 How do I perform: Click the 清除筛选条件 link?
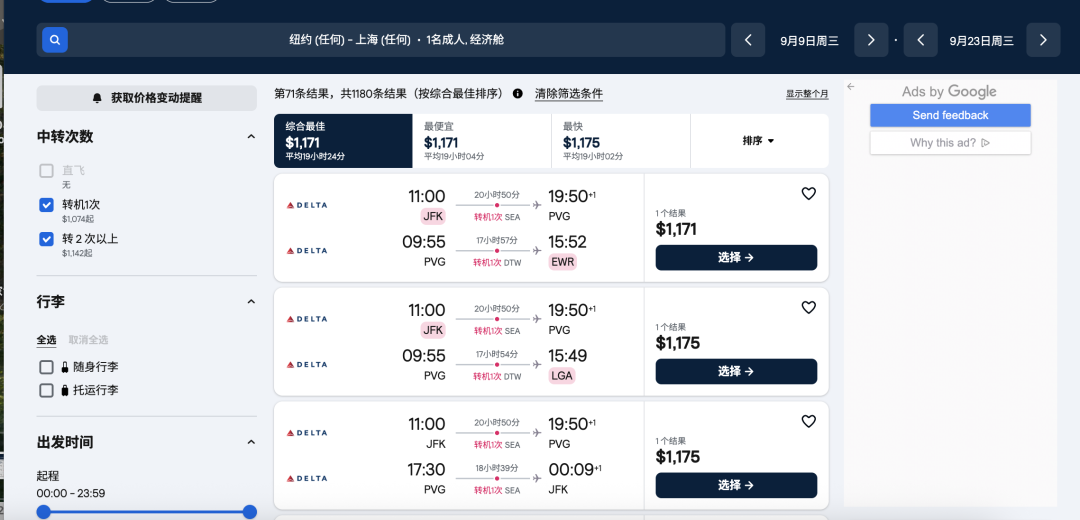569,94
